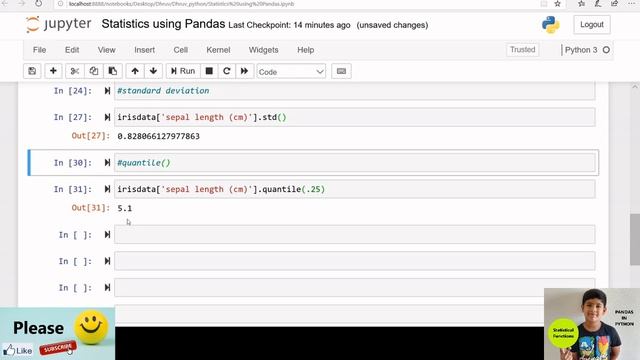Click the Jupyter logo

click(x=58, y=24)
